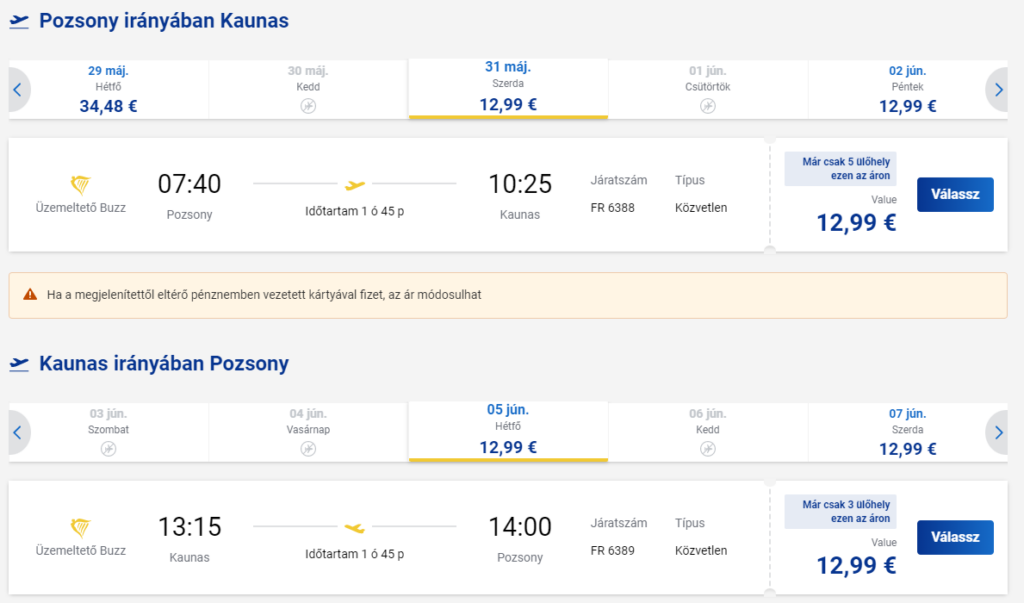Choose the FR 6389 flight with Válassz
The image size is (1024, 603).
pyautogui.click(x=955, y=537)
